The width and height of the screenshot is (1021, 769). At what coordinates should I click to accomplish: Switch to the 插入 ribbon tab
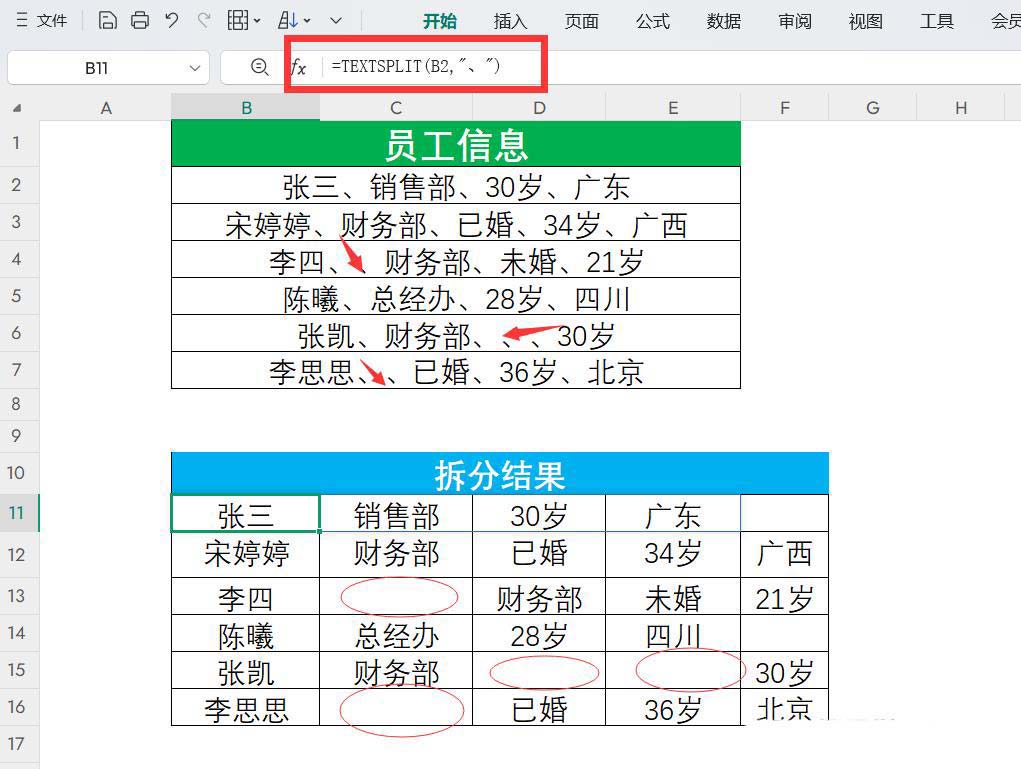(510, 21)
